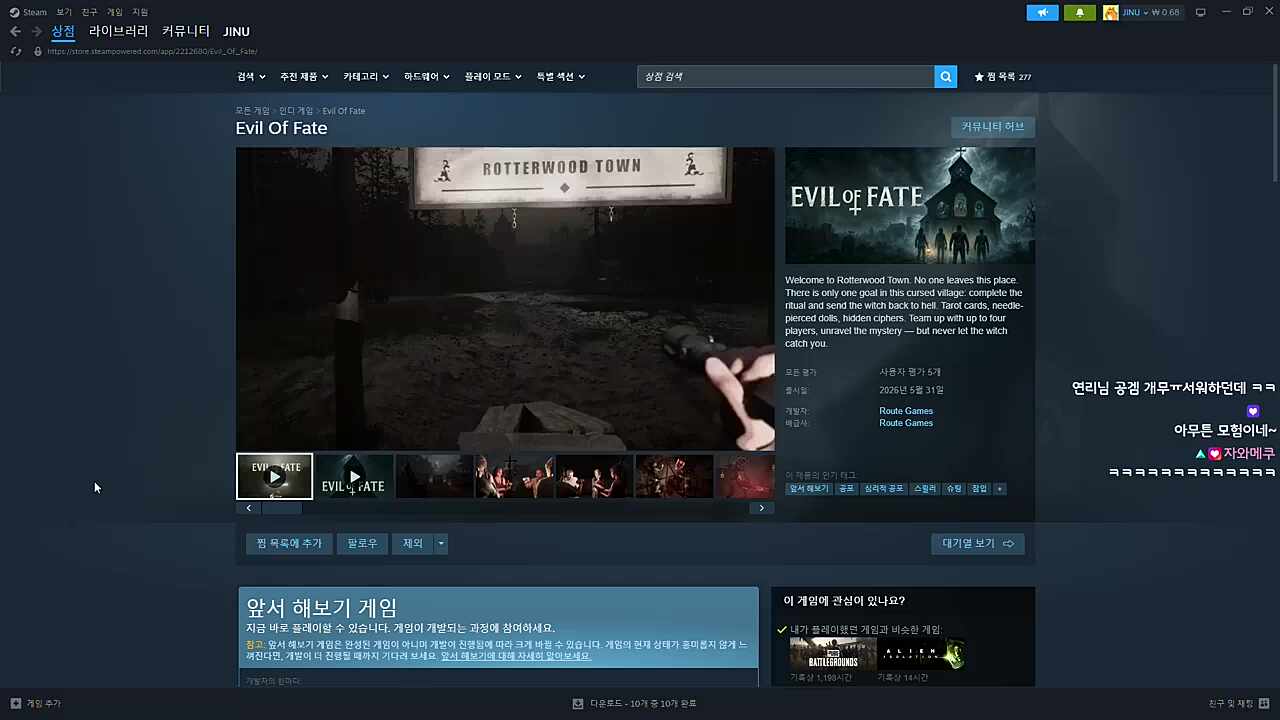Click the 커뮤니티 허브 button

tap(993, 127)
